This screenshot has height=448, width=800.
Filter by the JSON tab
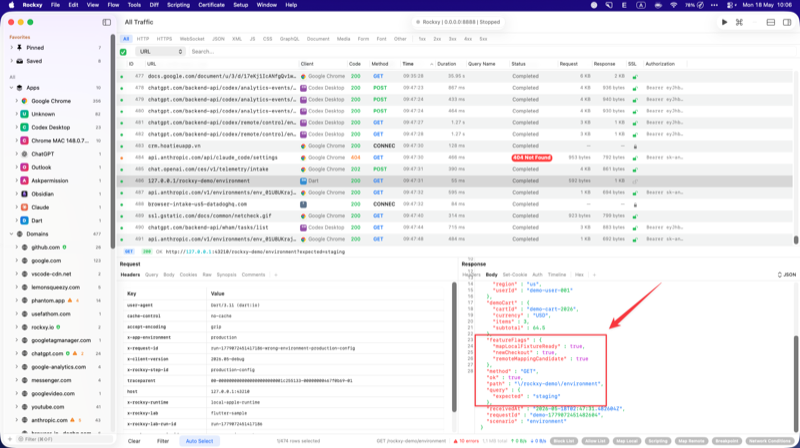pos(218,39)
